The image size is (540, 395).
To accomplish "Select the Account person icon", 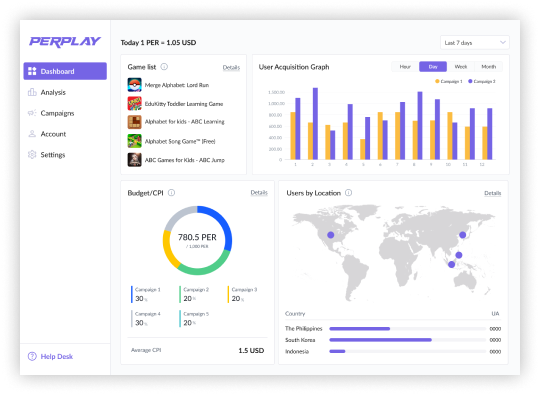I will pyautogui.click(x=32, y=134).
